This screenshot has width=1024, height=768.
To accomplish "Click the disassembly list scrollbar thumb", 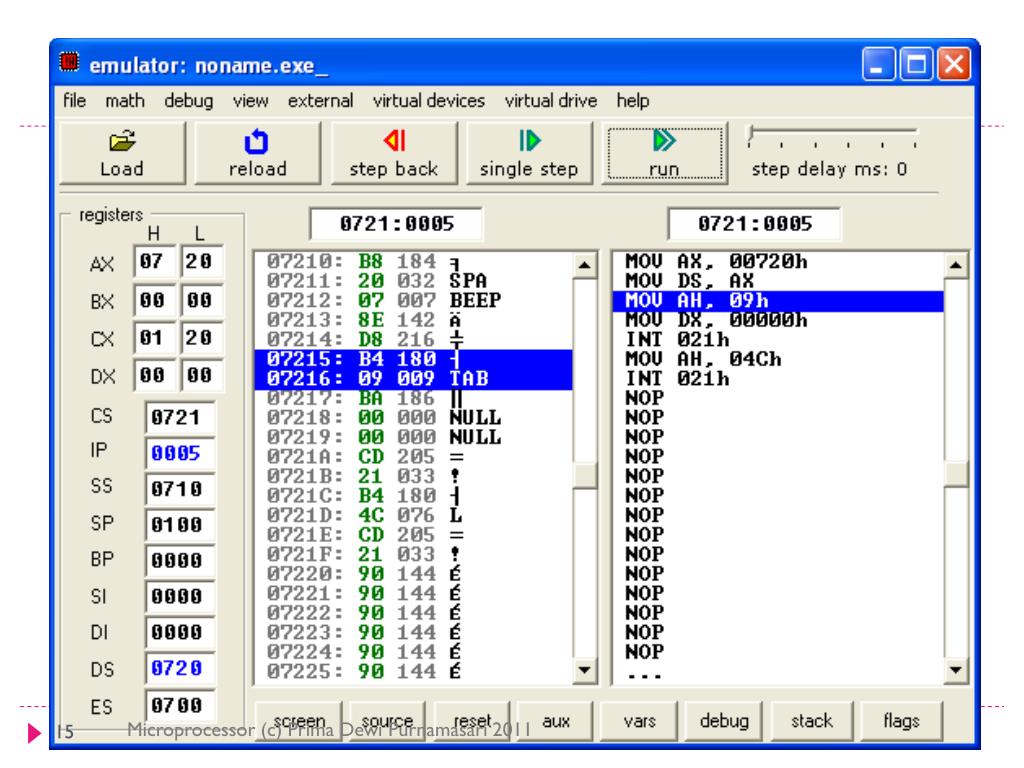I will (955, 474).
